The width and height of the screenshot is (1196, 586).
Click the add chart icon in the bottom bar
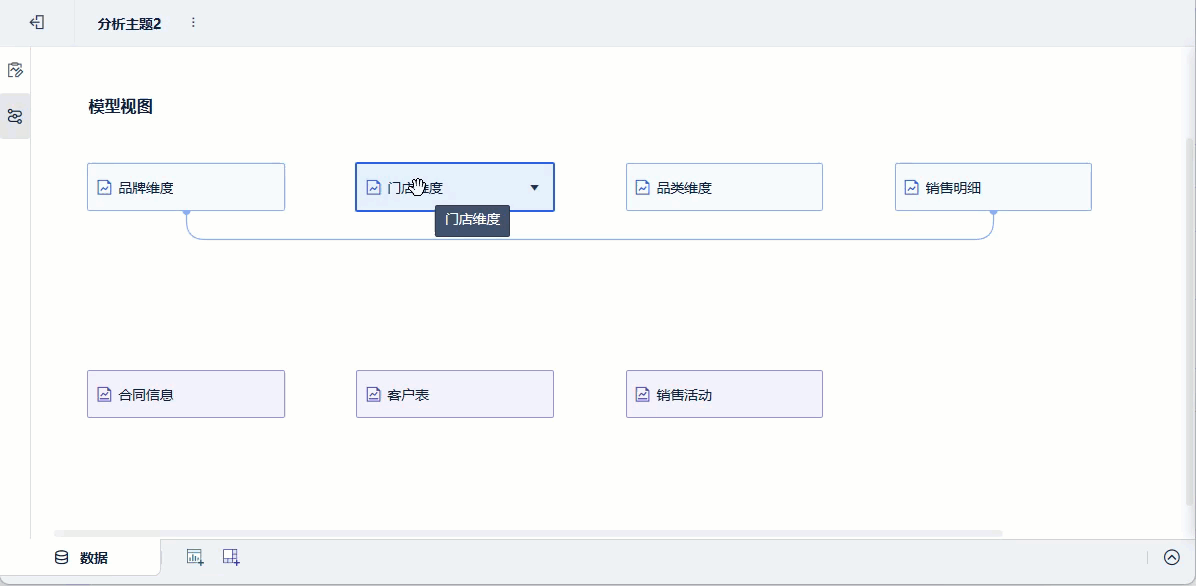[195, 556]
